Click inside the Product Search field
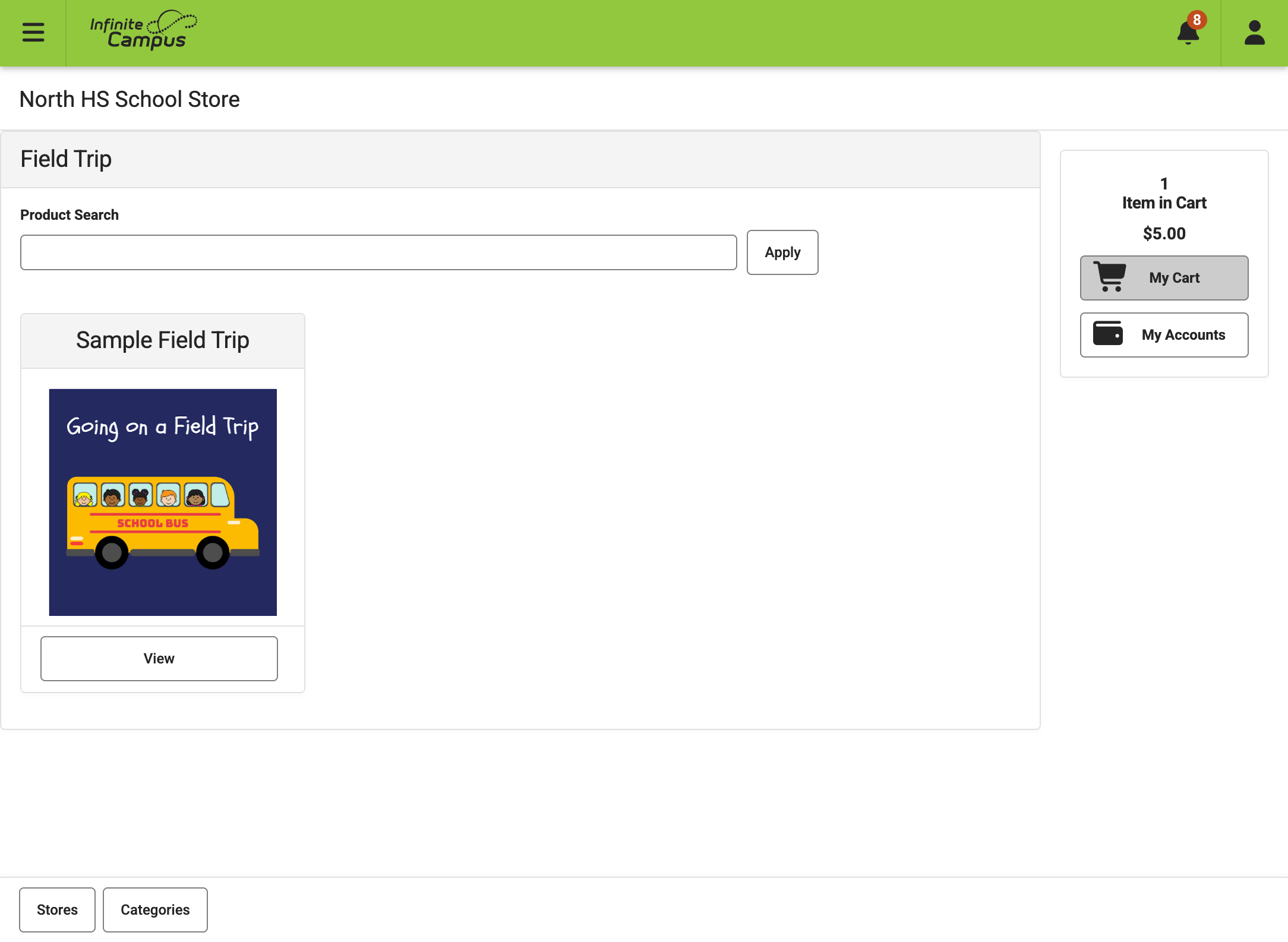1288x942 pixels. coord(378,252)
